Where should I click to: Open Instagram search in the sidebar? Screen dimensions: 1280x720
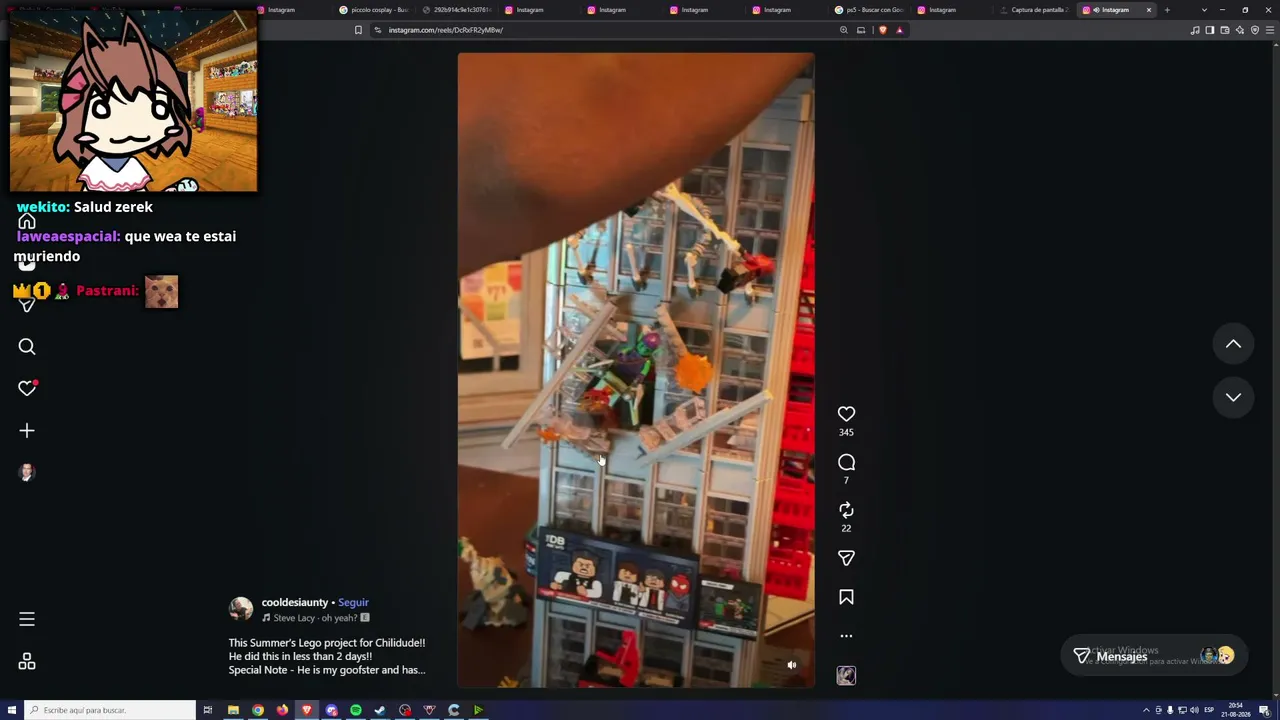27,347
